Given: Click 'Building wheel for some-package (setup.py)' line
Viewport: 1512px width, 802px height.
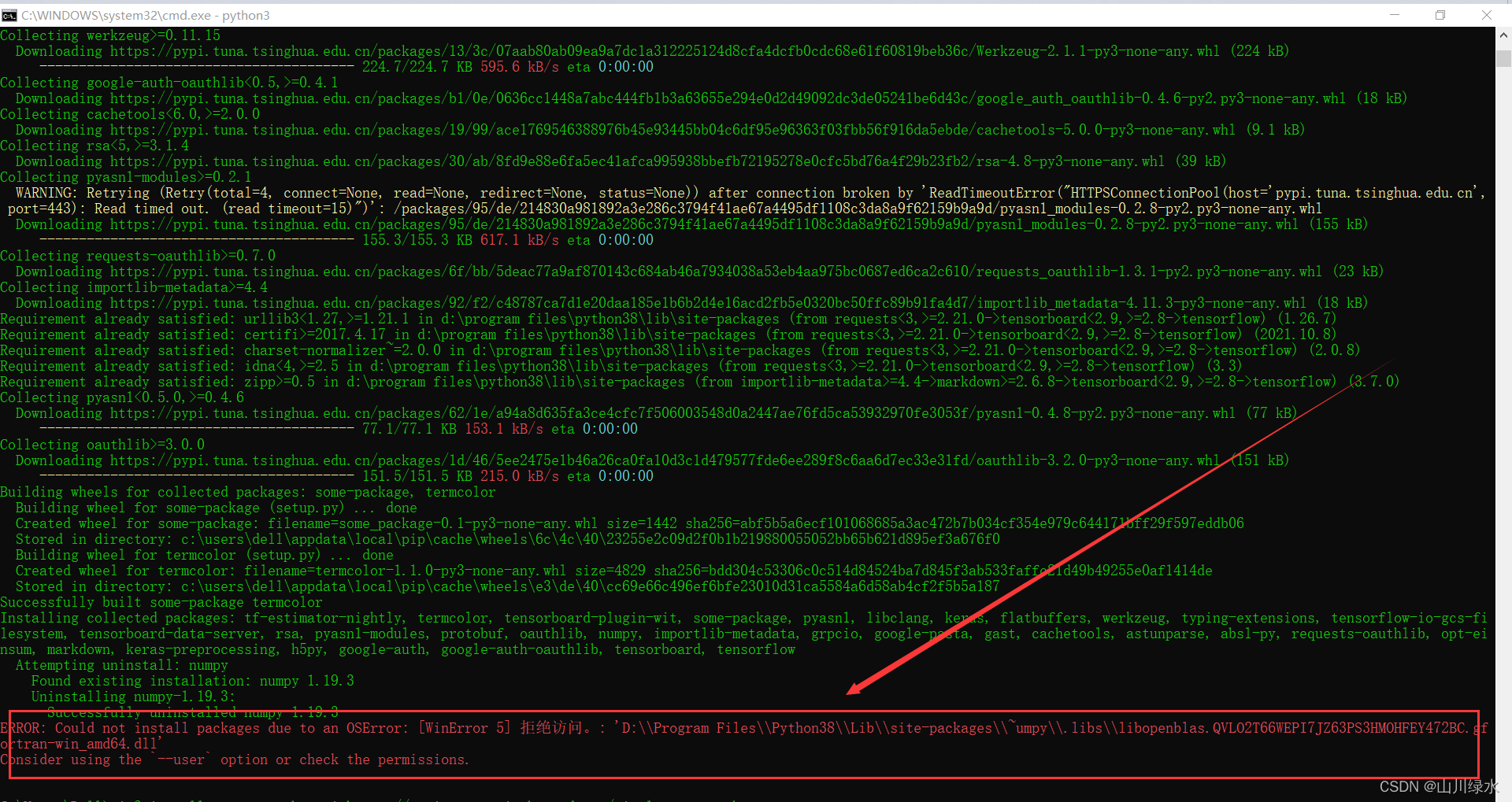Looking at the screenshot, I should 217,508.
